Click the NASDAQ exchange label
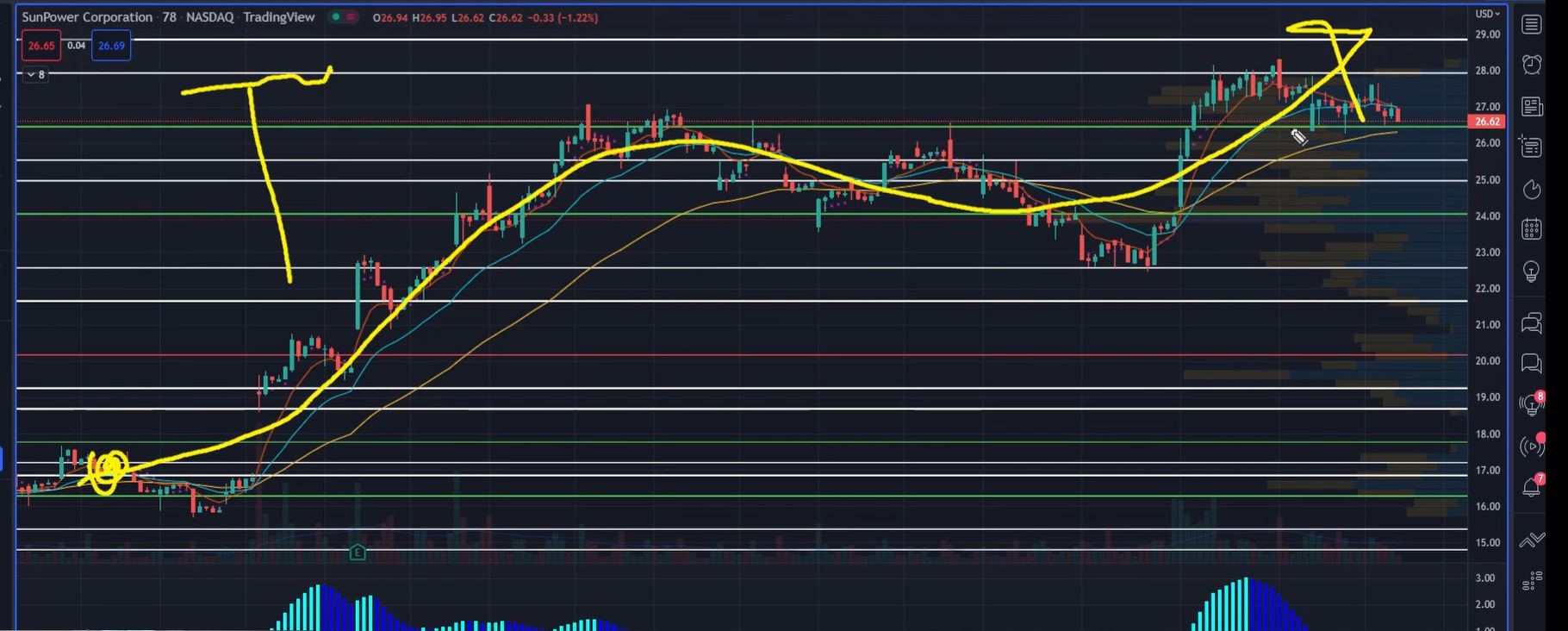This screenshot has width=1568, height=631. click(x=209, y=17)
